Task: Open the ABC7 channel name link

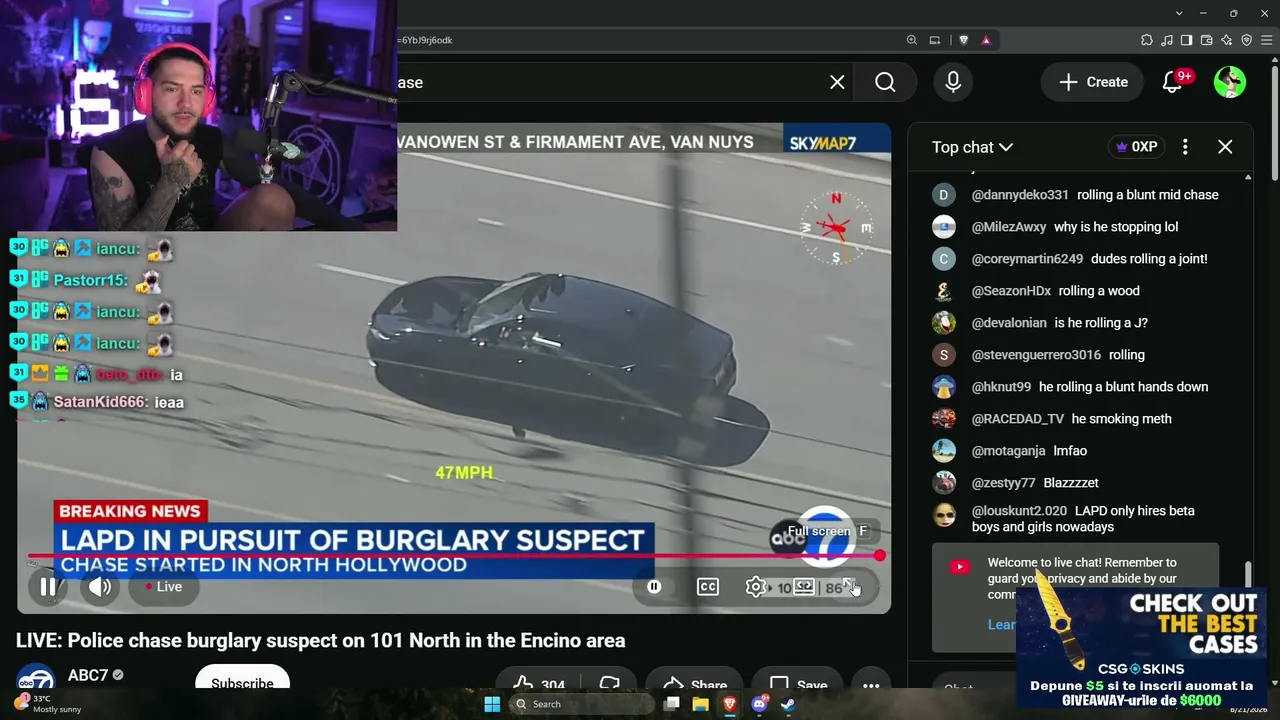Action: pos(87,675)
